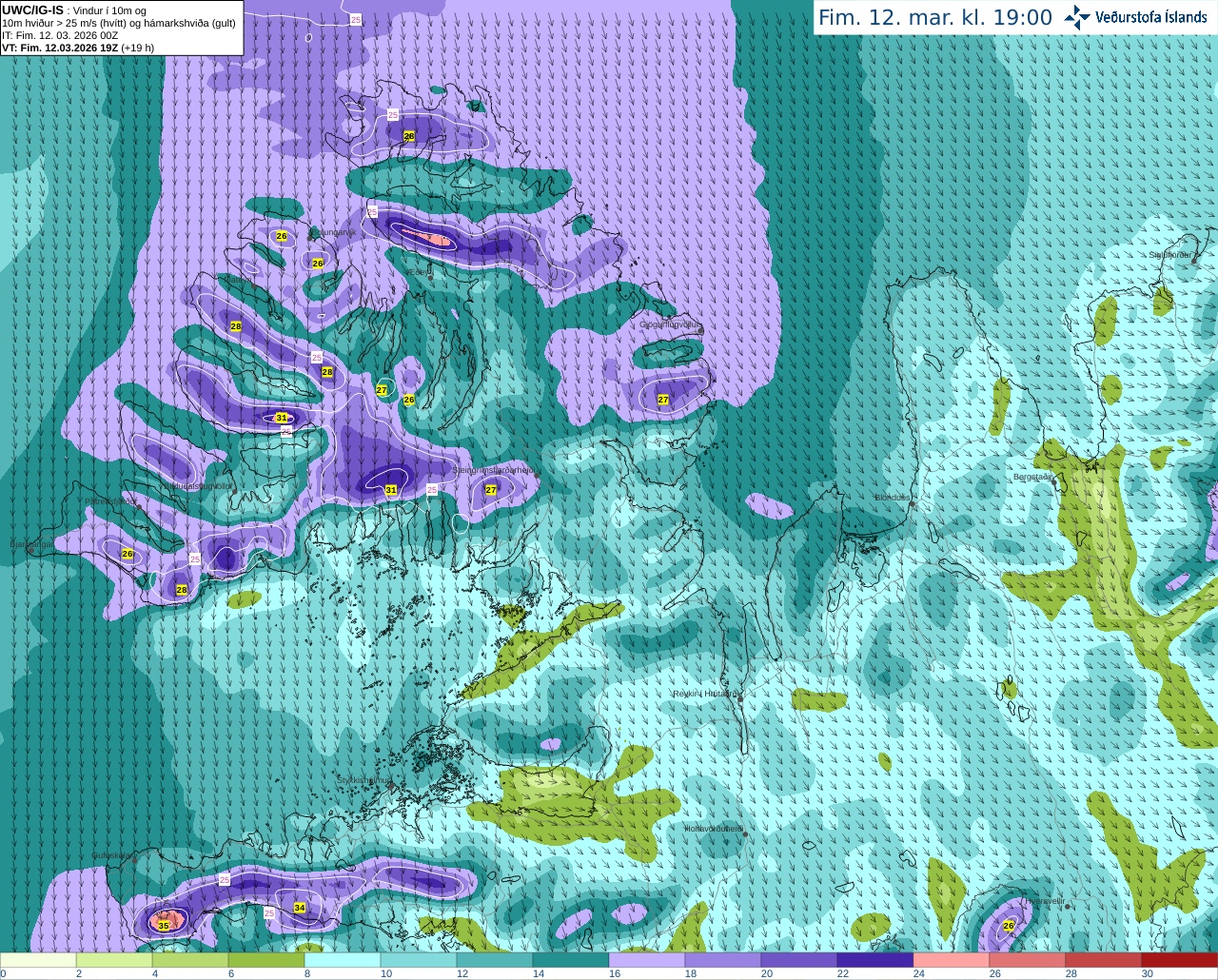Click the legend value '12'
1218x980 pixels.
click(462, 973)
